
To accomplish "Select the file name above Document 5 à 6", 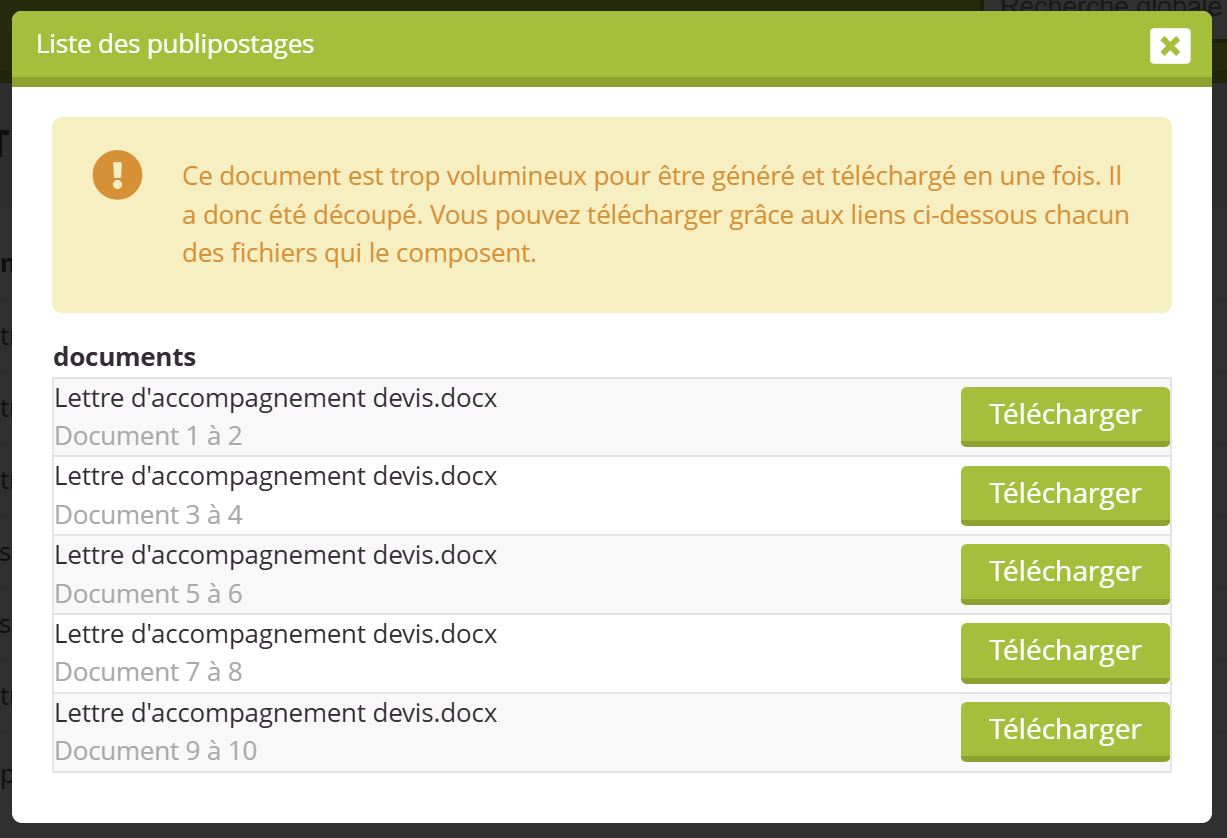I will 276,556.
